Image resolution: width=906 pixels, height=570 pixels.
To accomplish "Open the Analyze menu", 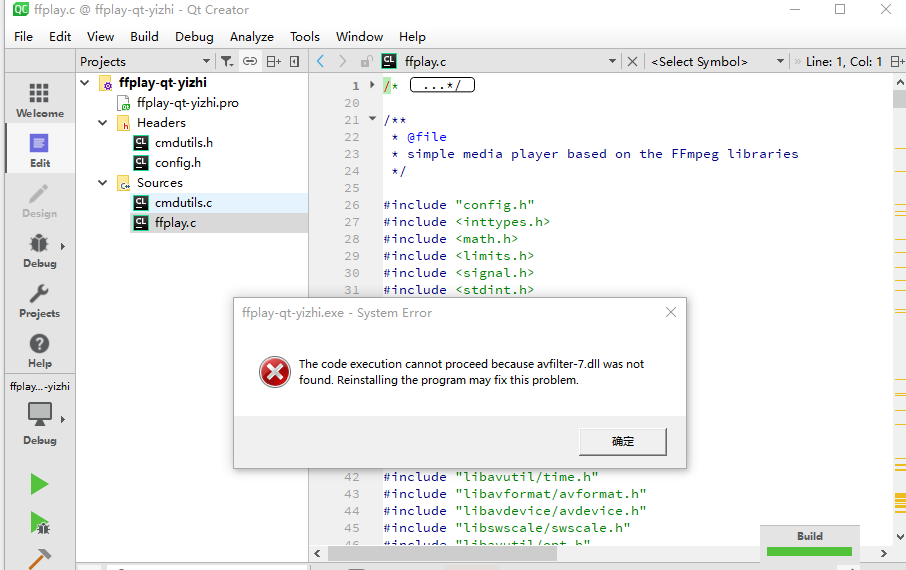I will point(251,36).
